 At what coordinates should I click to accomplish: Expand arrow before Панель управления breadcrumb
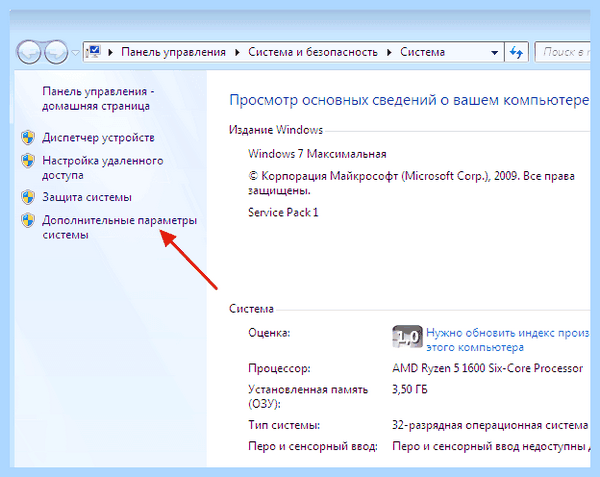click(111, 52)
